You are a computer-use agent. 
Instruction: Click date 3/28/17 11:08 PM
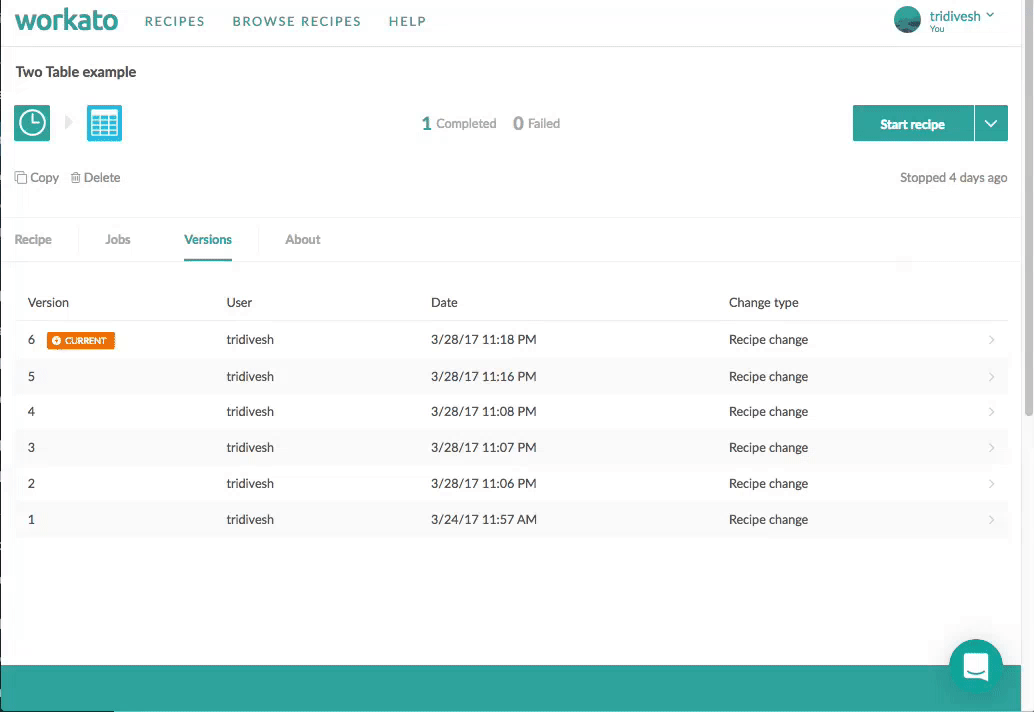click(x=483, y=411)
